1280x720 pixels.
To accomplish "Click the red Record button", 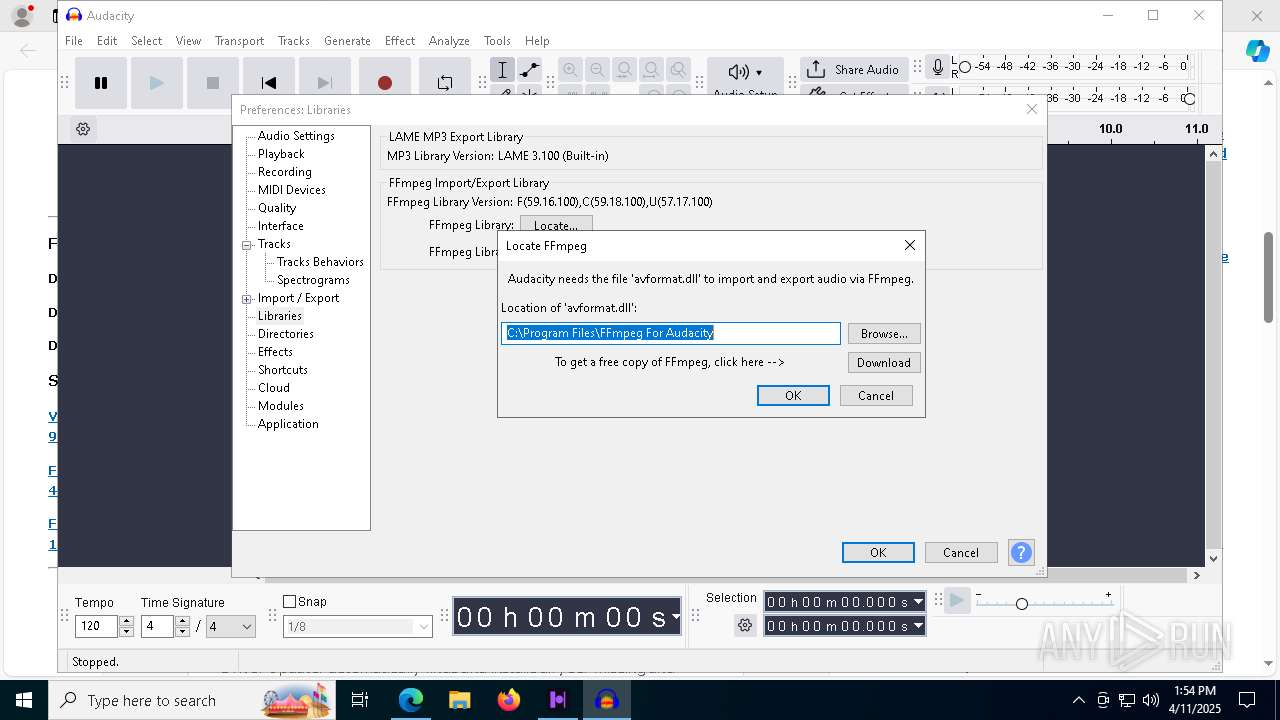I will click(384, 83).
